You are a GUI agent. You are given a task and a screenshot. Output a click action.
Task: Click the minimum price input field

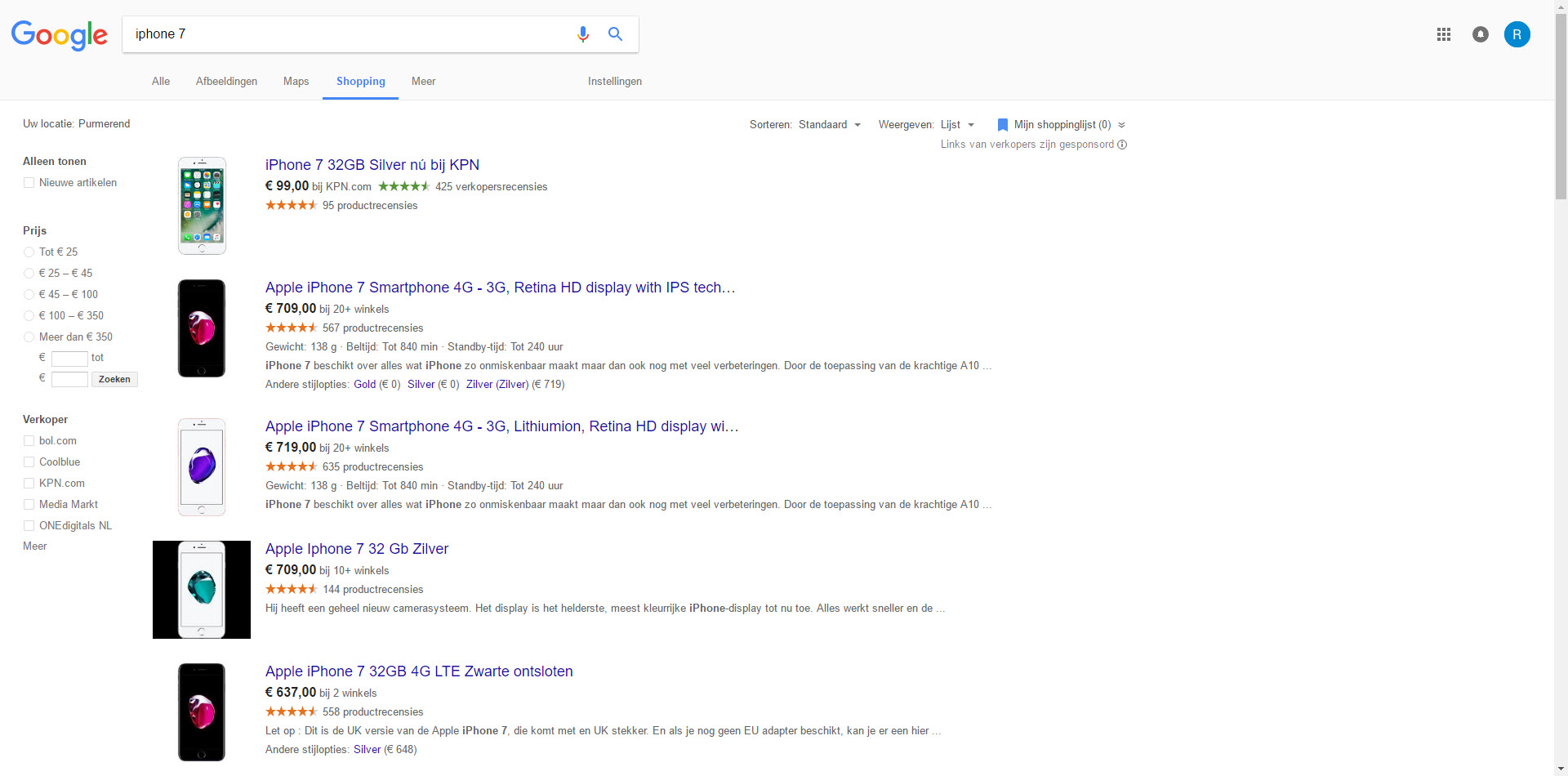tap(69, 359)
